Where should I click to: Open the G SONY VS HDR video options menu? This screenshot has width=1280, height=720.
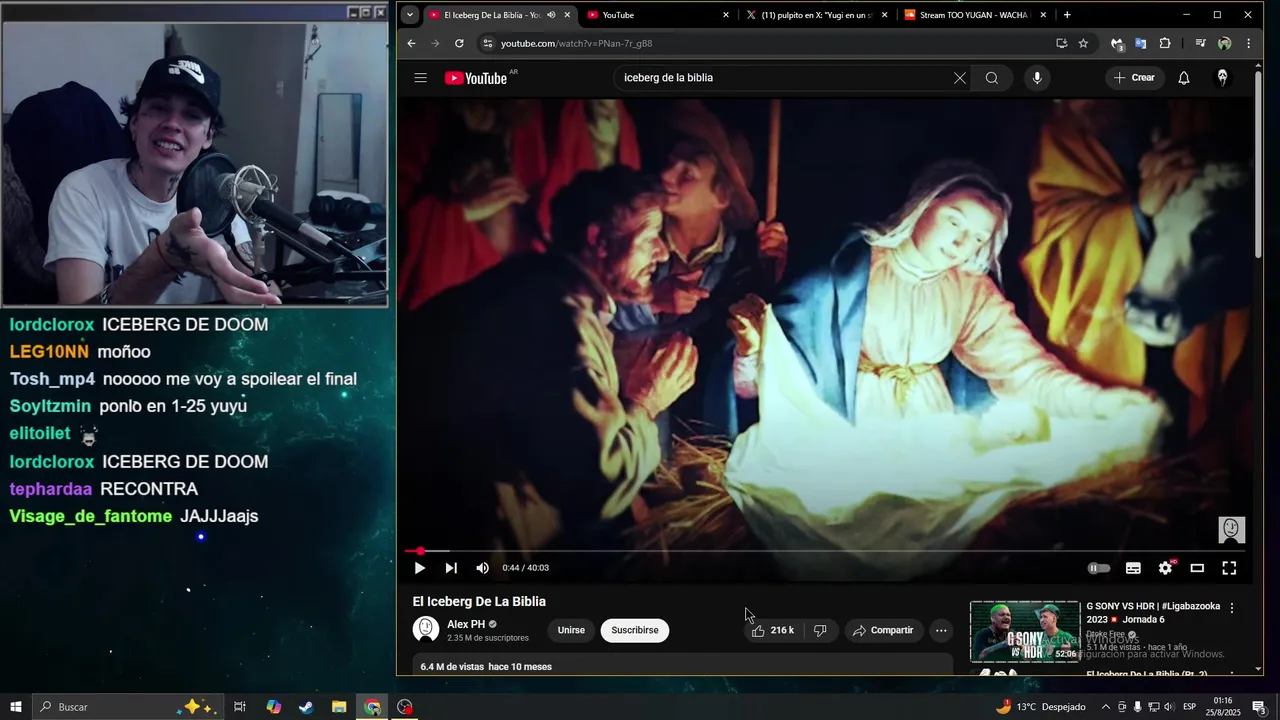pyautogui.click(x=1232, y=608)
